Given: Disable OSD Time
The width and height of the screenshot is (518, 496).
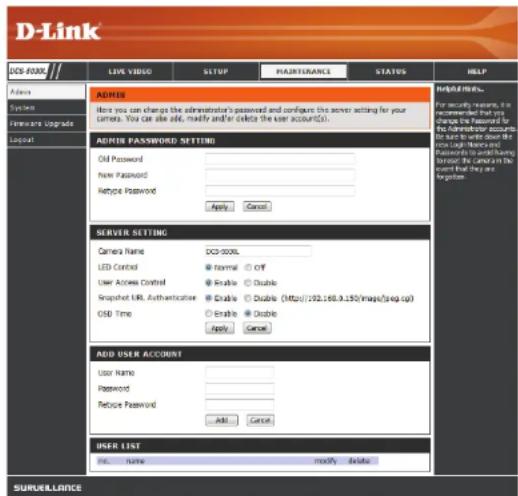Looking at the screenshot, I should (x=248, y=314).
